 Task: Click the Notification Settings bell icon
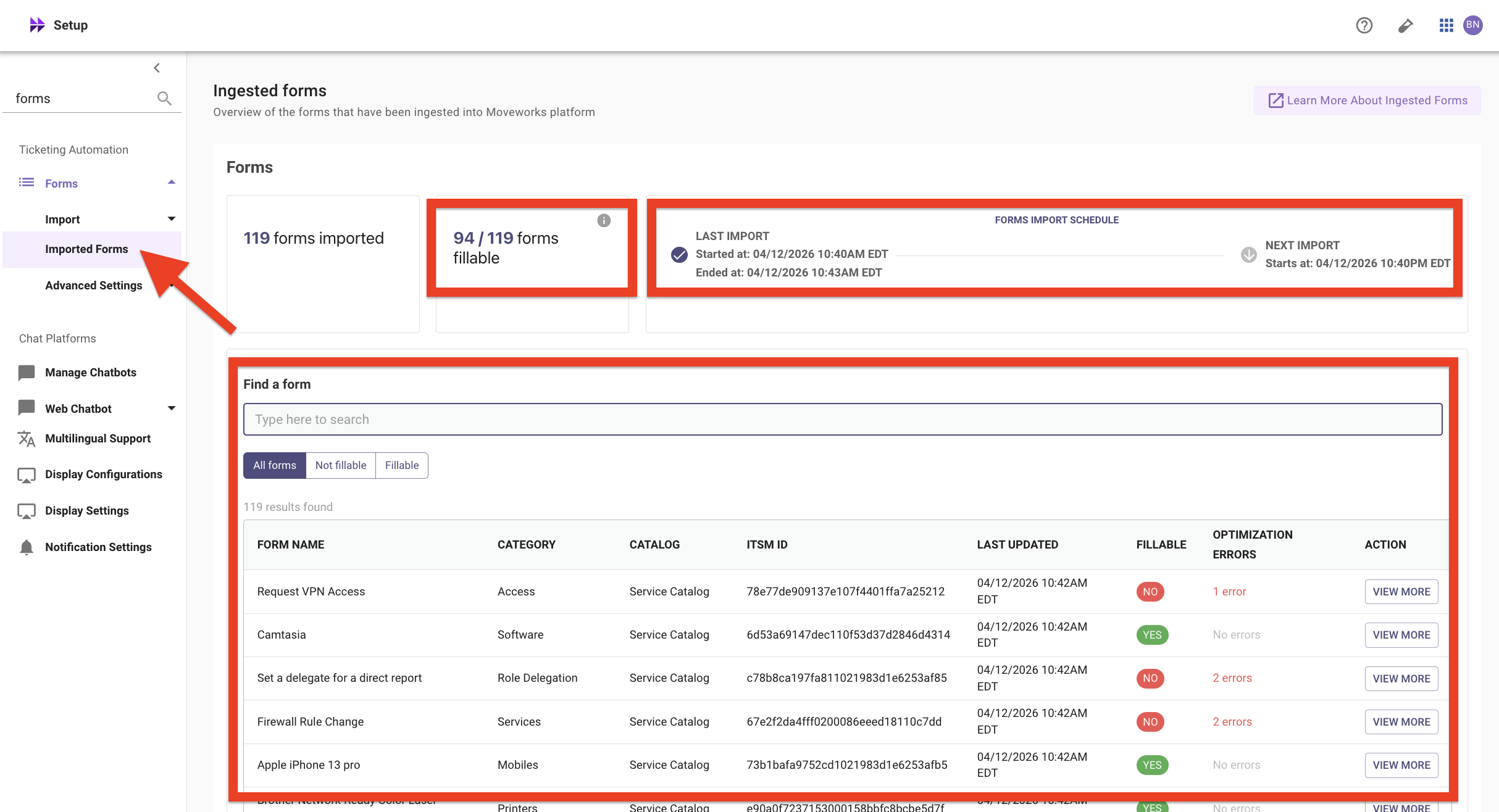[x=27, y=547]
